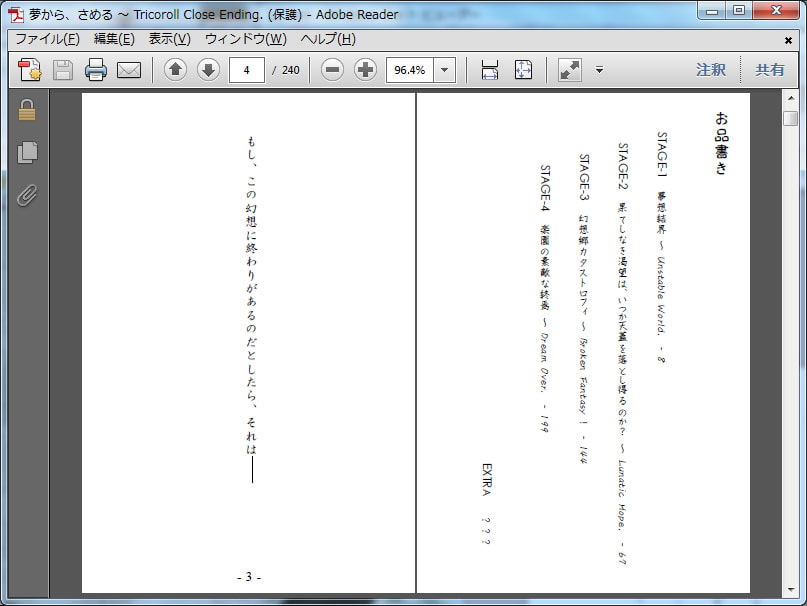Switch to read mode with diagonal arrows icon
The image size is (807, 606).
pyautogui.click(x=569, y=70)
